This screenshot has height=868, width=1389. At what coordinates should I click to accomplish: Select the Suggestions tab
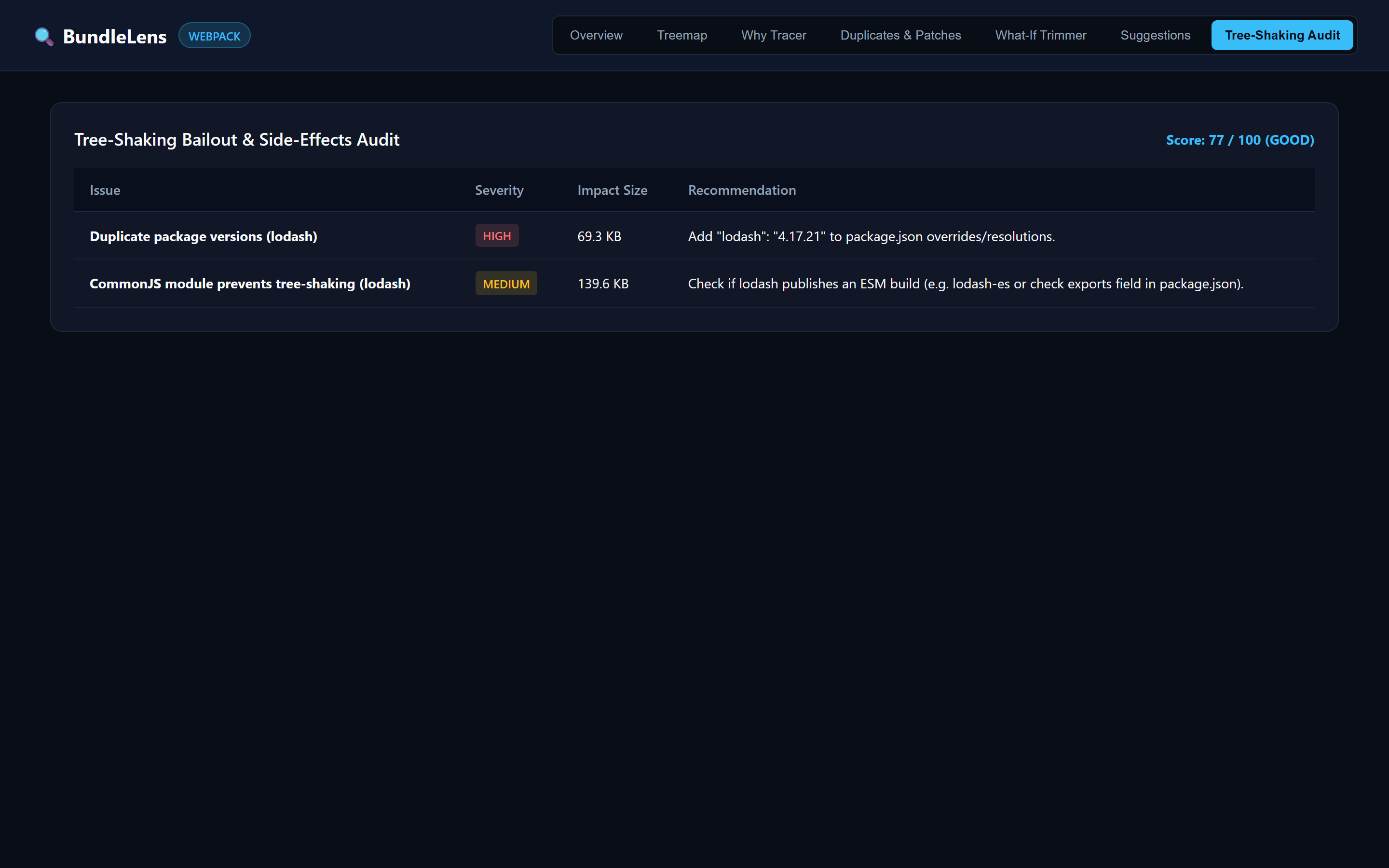[1155, 35]
